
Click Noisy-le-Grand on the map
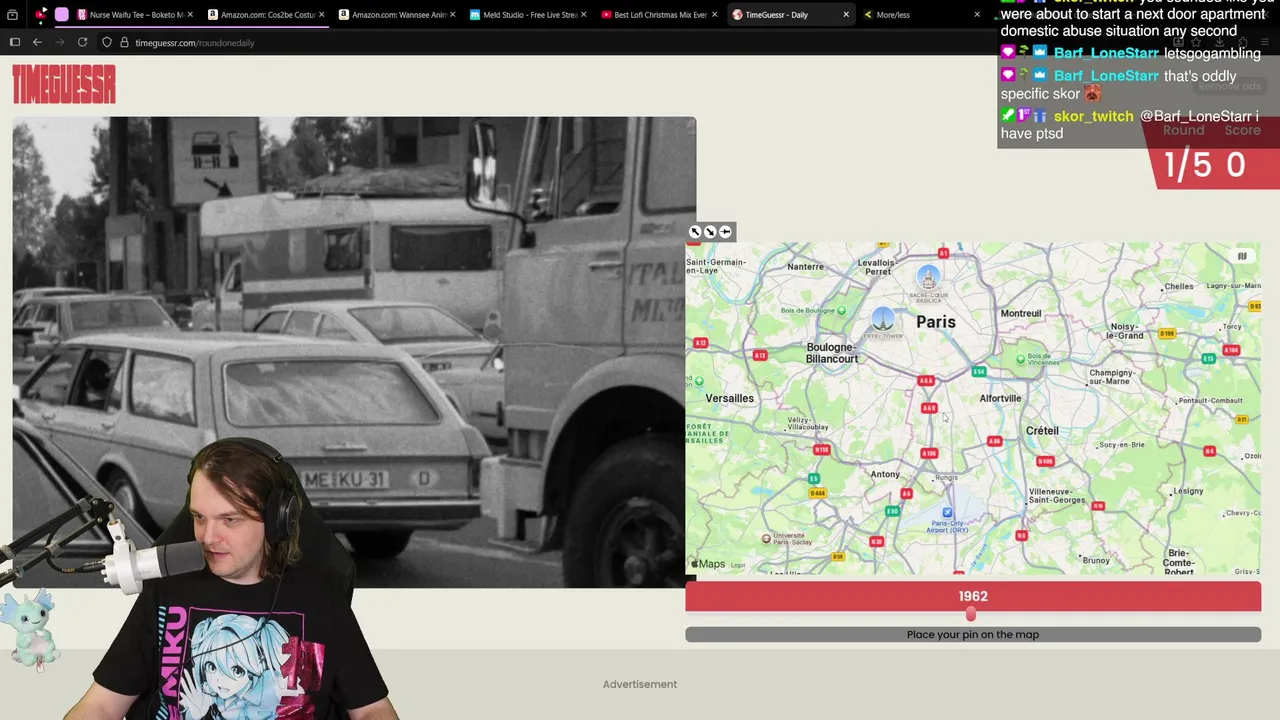click(1125, 331)
